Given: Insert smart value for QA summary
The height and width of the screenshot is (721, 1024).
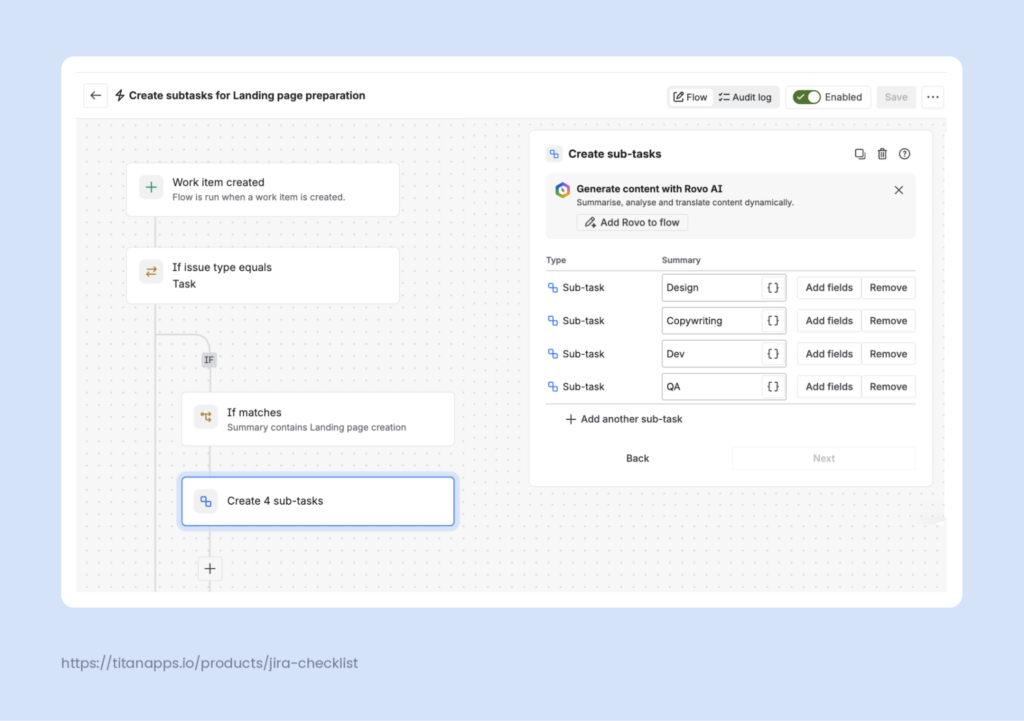Looking at the screenshot, I should click(773, 387).
